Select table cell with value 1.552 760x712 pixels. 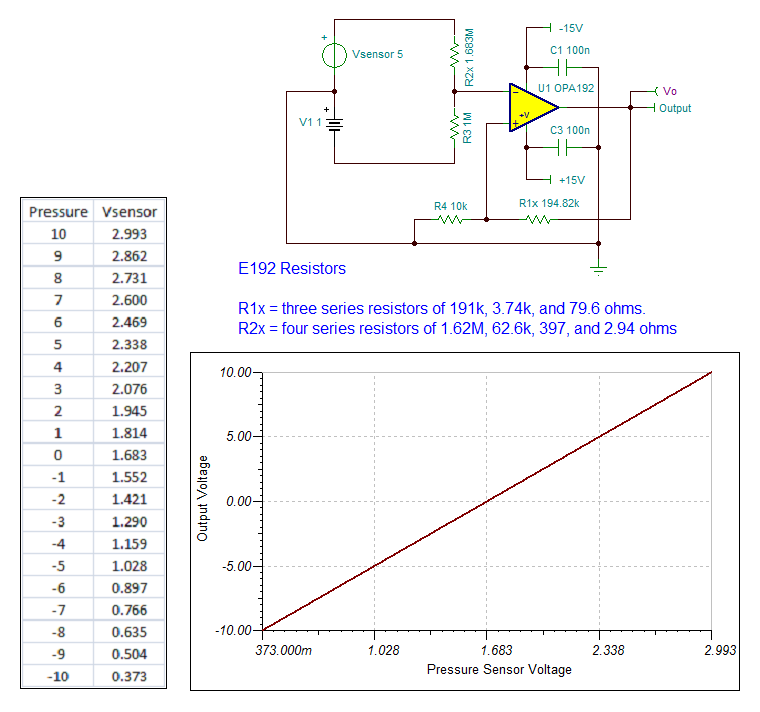point(129,477)
